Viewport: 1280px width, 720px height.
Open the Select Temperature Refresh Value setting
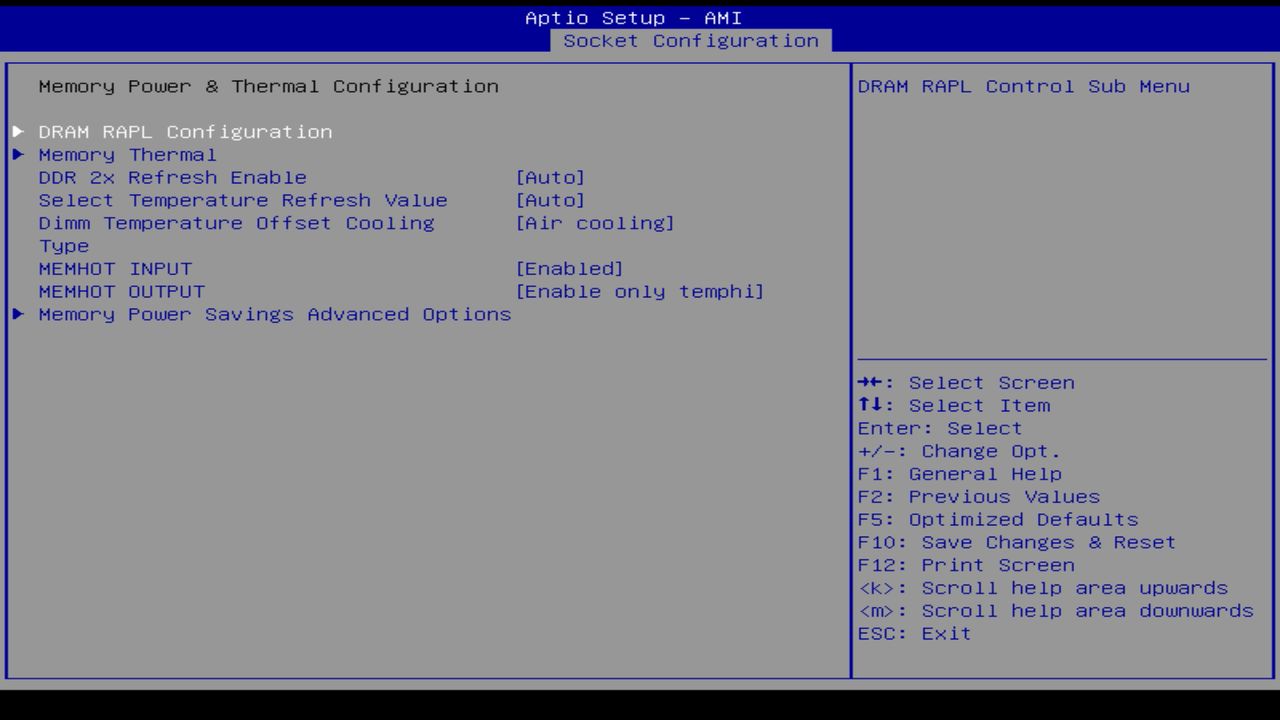(551, 200)
